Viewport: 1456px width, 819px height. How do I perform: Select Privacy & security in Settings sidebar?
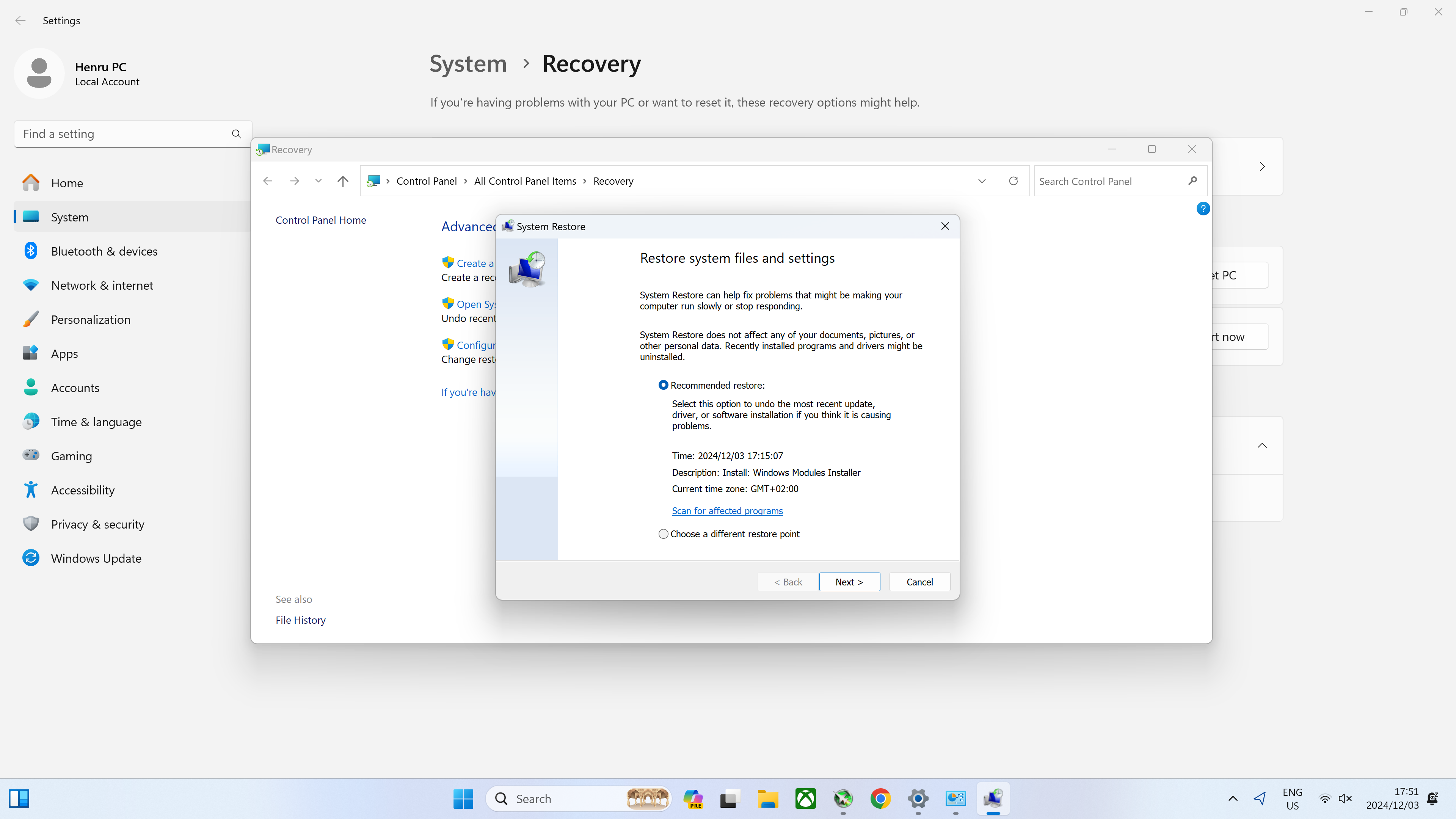pyautogui.click(x=97, y=524)
